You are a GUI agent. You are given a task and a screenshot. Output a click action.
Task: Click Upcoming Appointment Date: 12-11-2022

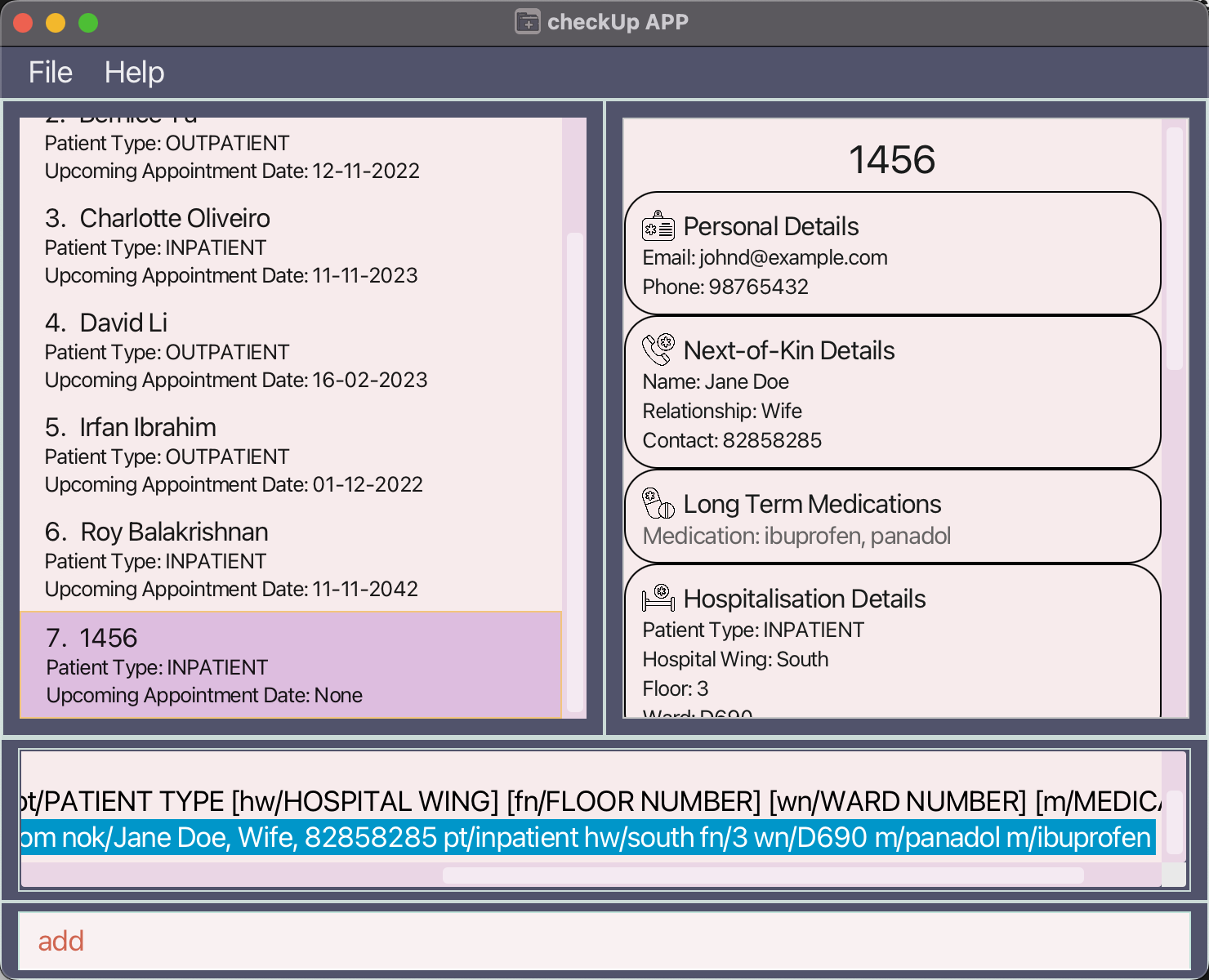tap(232, 171)
